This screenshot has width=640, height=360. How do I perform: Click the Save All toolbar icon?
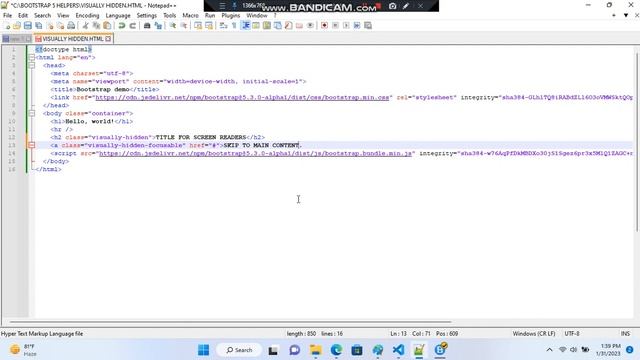[x=39, y=25]
